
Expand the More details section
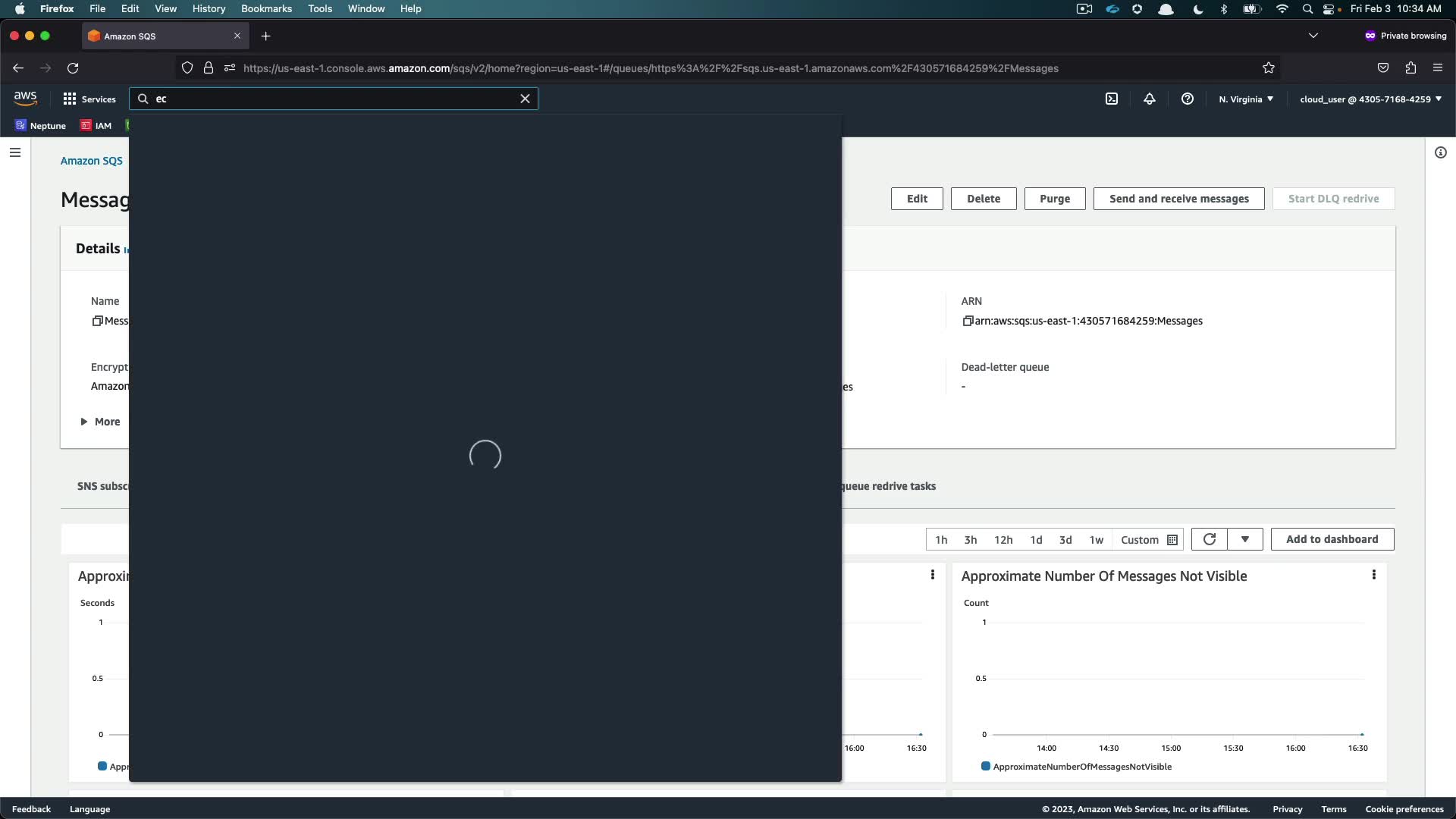pos(100,422)
